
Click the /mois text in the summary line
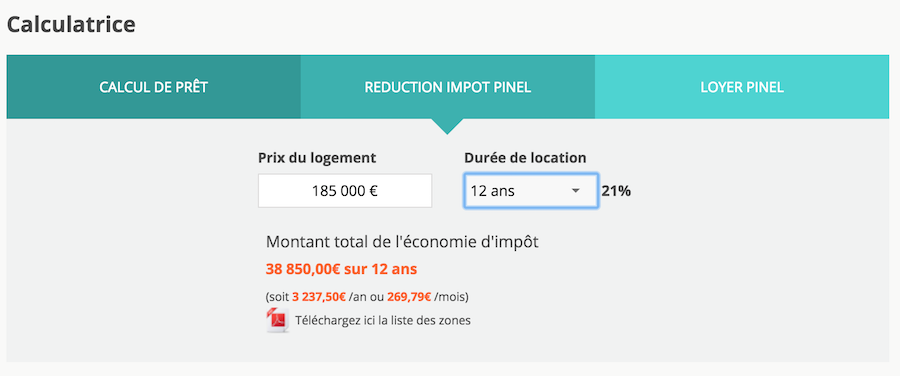coord(450,297)
